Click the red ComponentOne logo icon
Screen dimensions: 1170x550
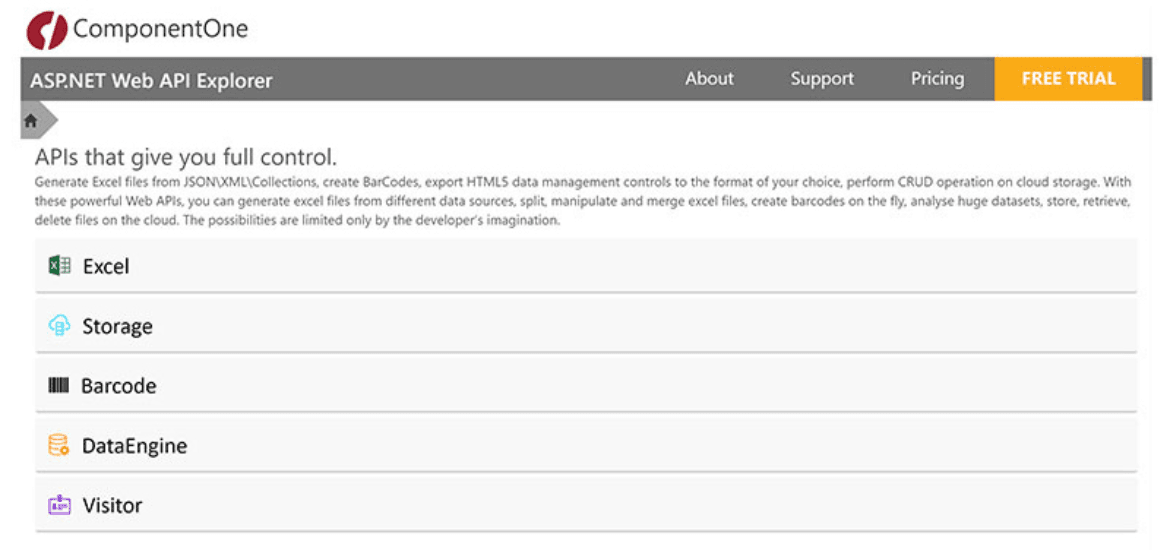pyautogui.click(x=46, y=30)
